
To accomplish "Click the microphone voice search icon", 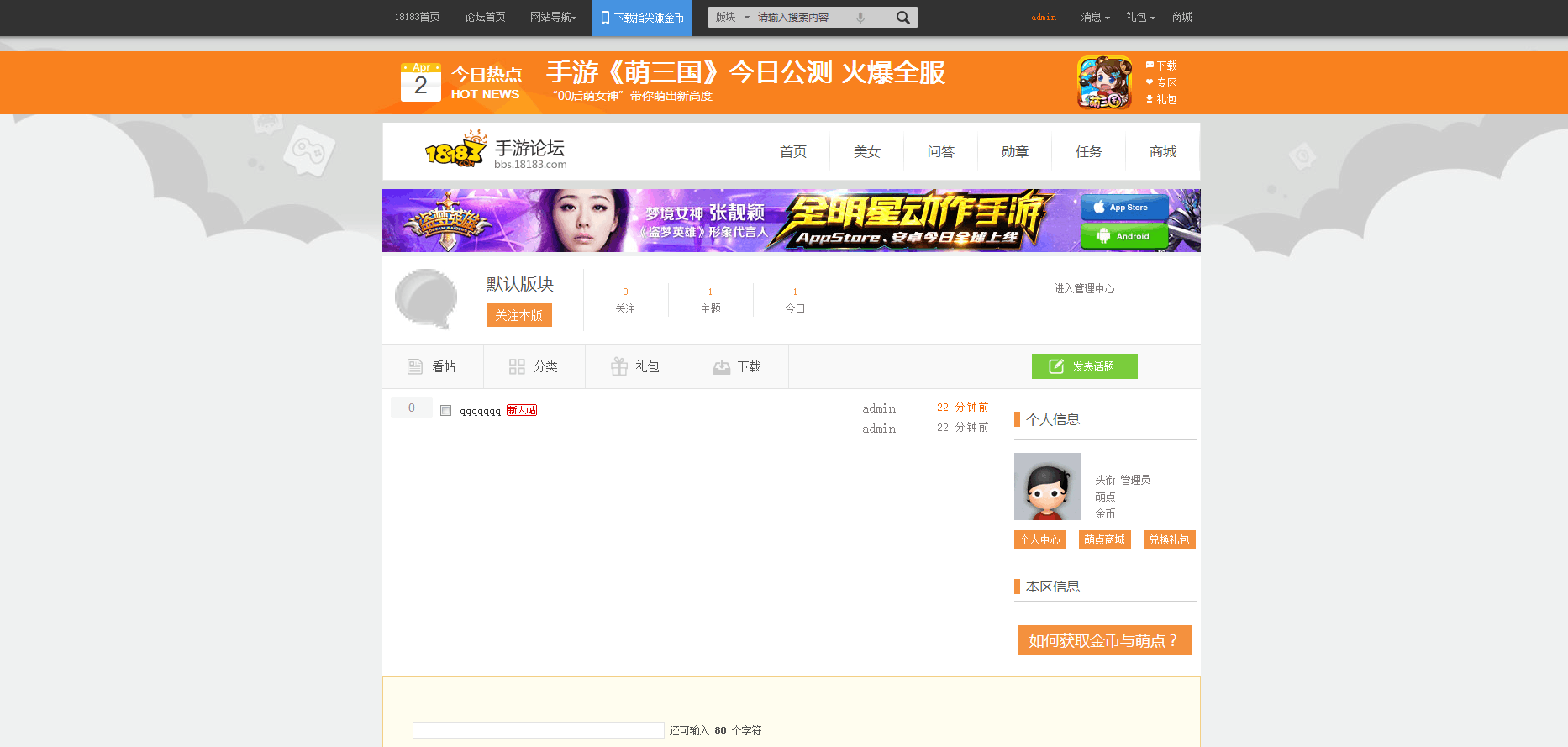I will pyautogui.click(x=860, y=18).
